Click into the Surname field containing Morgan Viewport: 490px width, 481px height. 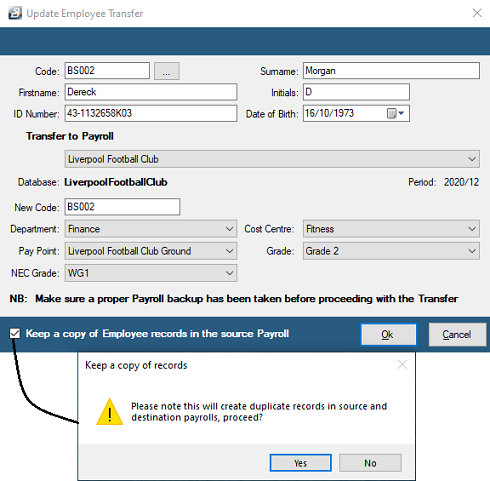coord(391,71)
